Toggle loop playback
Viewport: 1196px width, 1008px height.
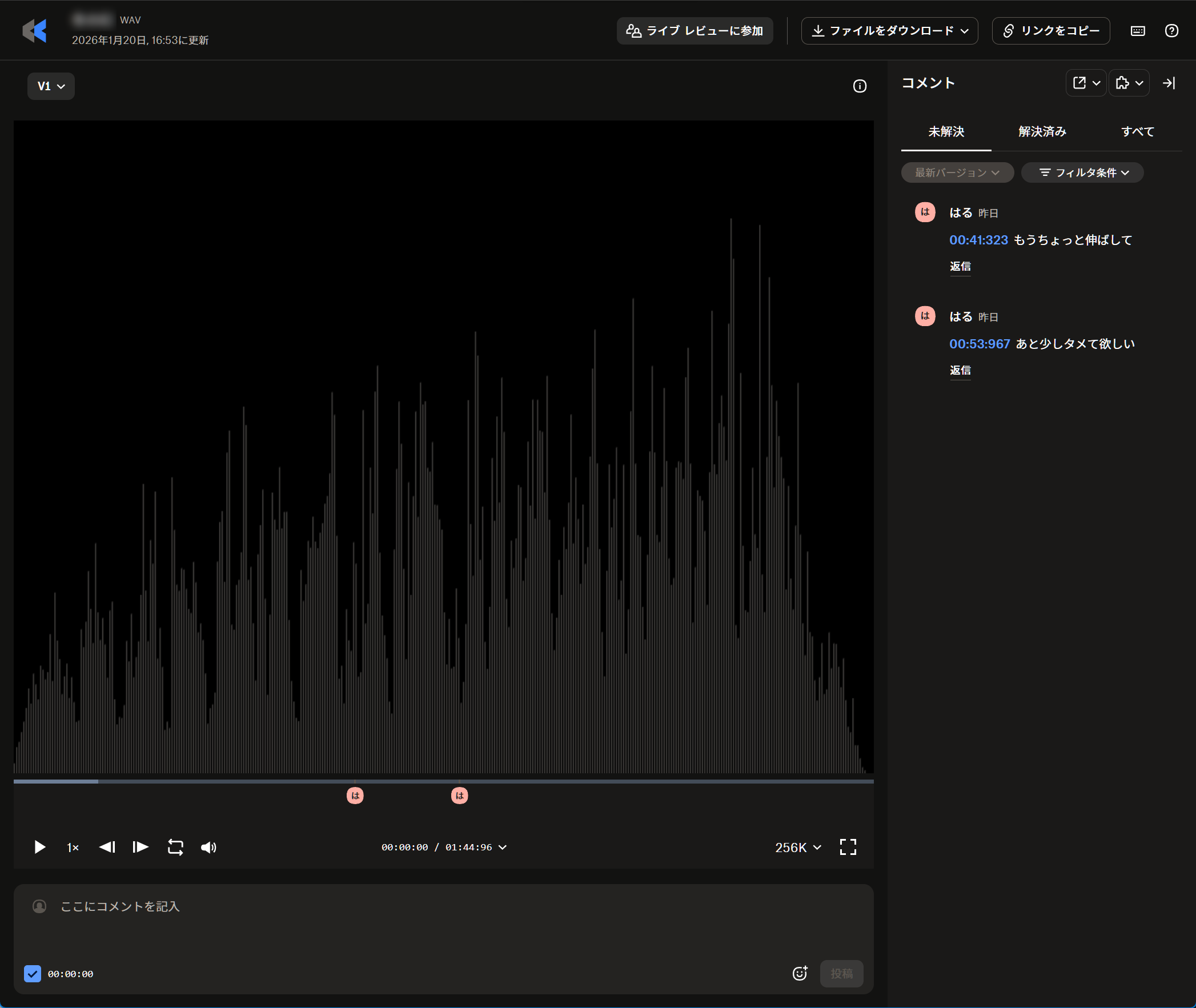[x=175, y=847]
